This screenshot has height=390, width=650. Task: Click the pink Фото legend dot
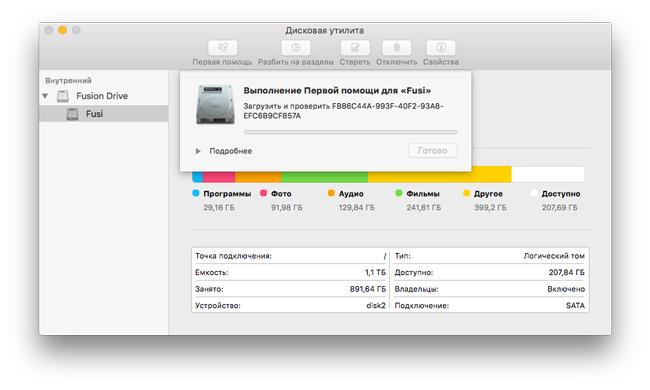pyautogui.click(x=263, y=193)
